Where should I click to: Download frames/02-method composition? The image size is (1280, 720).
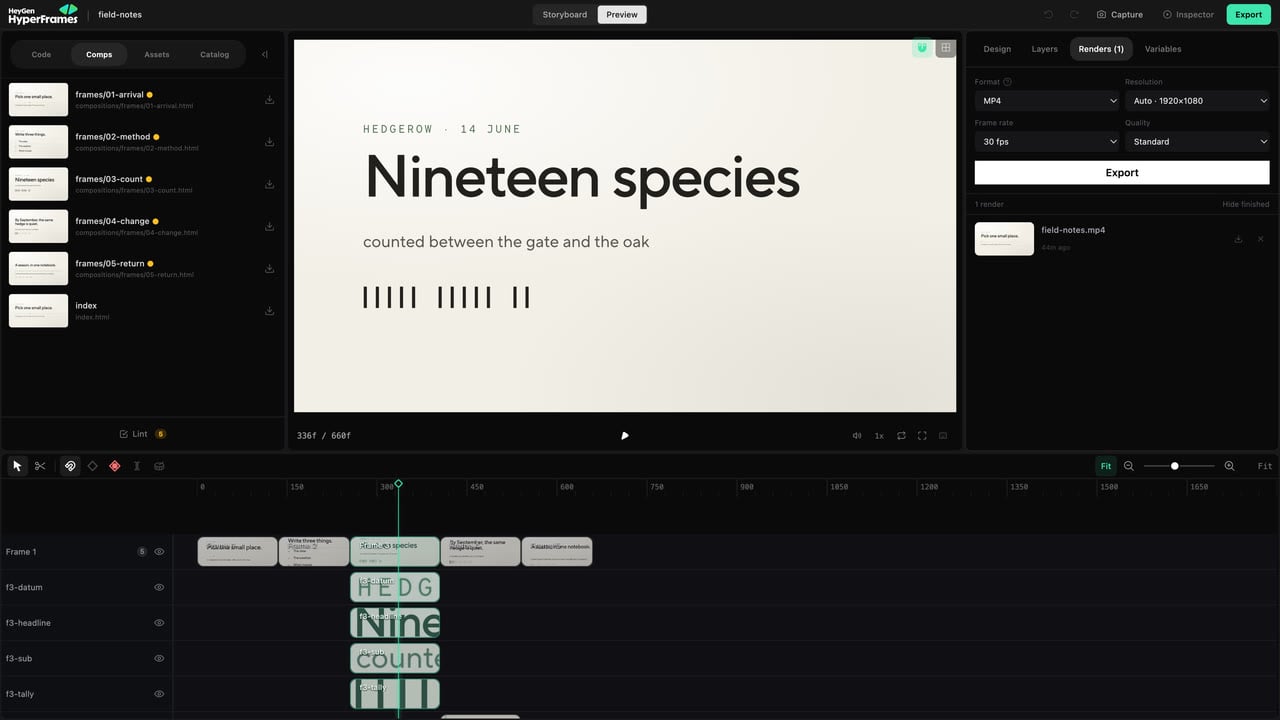269,142
